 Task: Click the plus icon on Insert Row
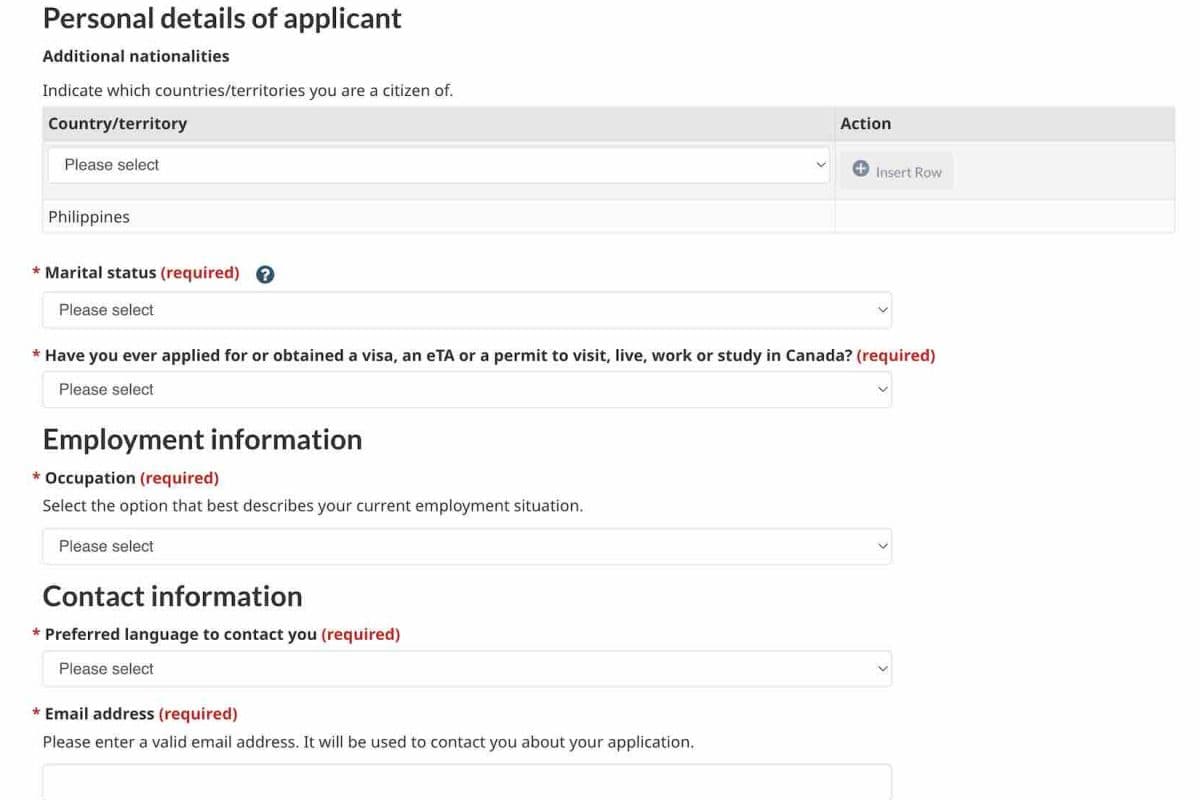click(x=860, y=170)
